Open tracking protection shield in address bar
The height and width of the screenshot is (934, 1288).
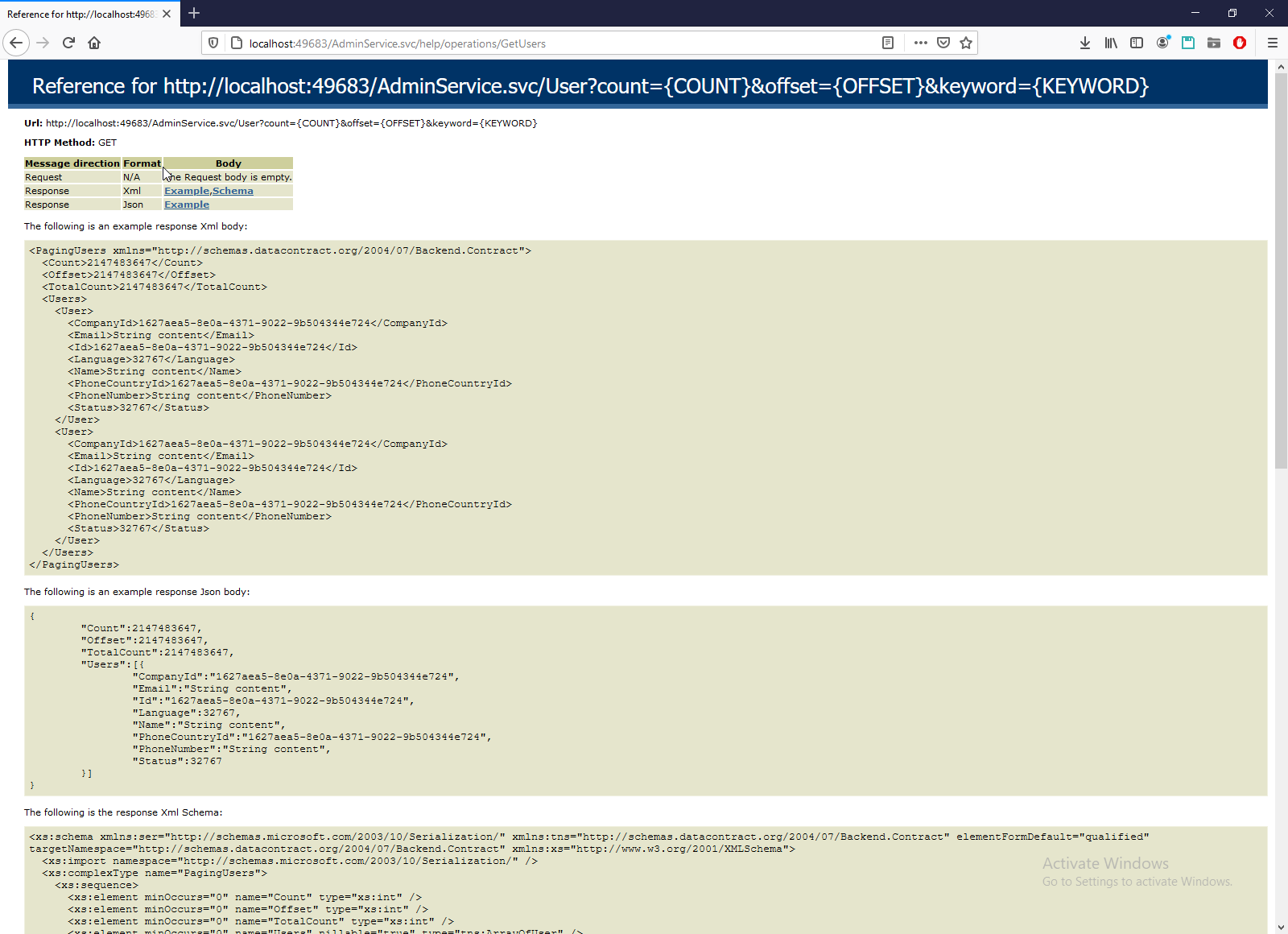(213, 43)
